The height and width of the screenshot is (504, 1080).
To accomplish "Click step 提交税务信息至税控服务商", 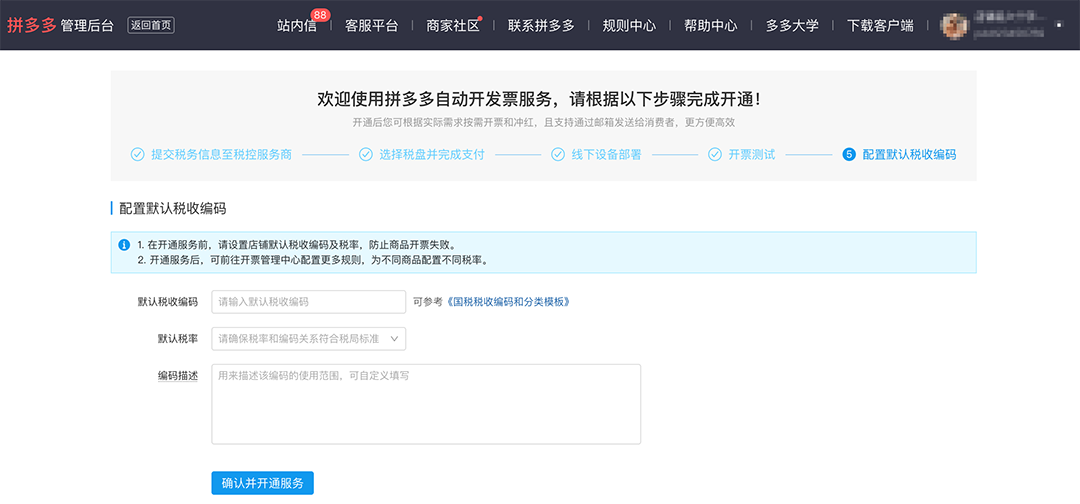I will 221,154.
